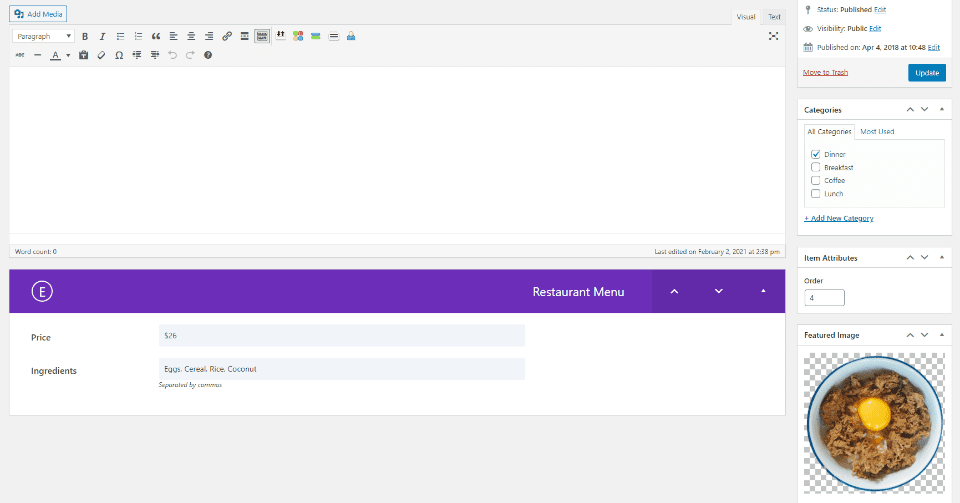The width and height of the screenshot is (960, 503).
Task: Switch to the Text editor tab
Action: pyautogui.click(x=774, y=17)
